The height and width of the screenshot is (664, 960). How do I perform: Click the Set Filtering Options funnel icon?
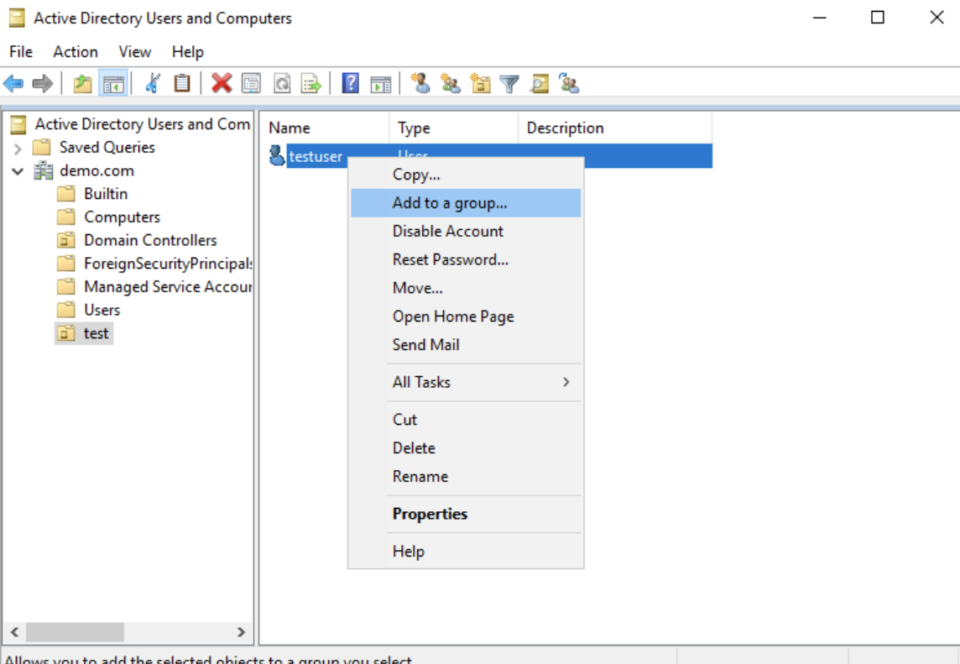(509, 83)
